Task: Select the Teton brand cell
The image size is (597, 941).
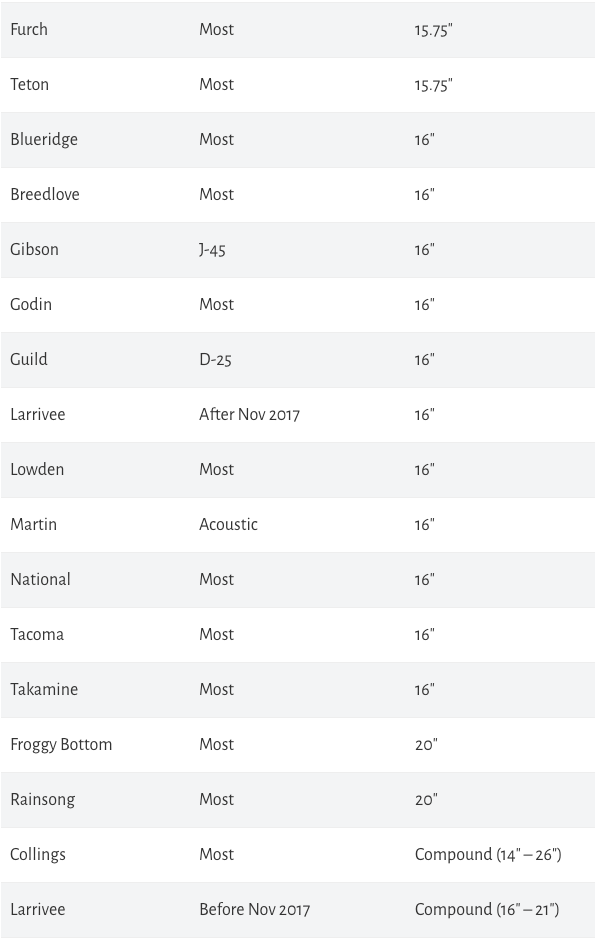Action: [29, 85]
